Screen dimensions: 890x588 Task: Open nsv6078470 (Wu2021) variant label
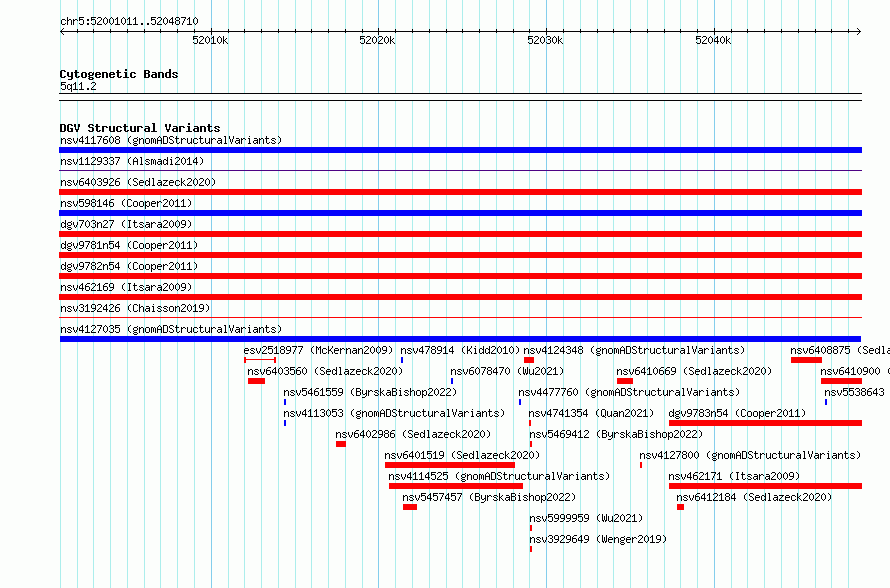507,371
